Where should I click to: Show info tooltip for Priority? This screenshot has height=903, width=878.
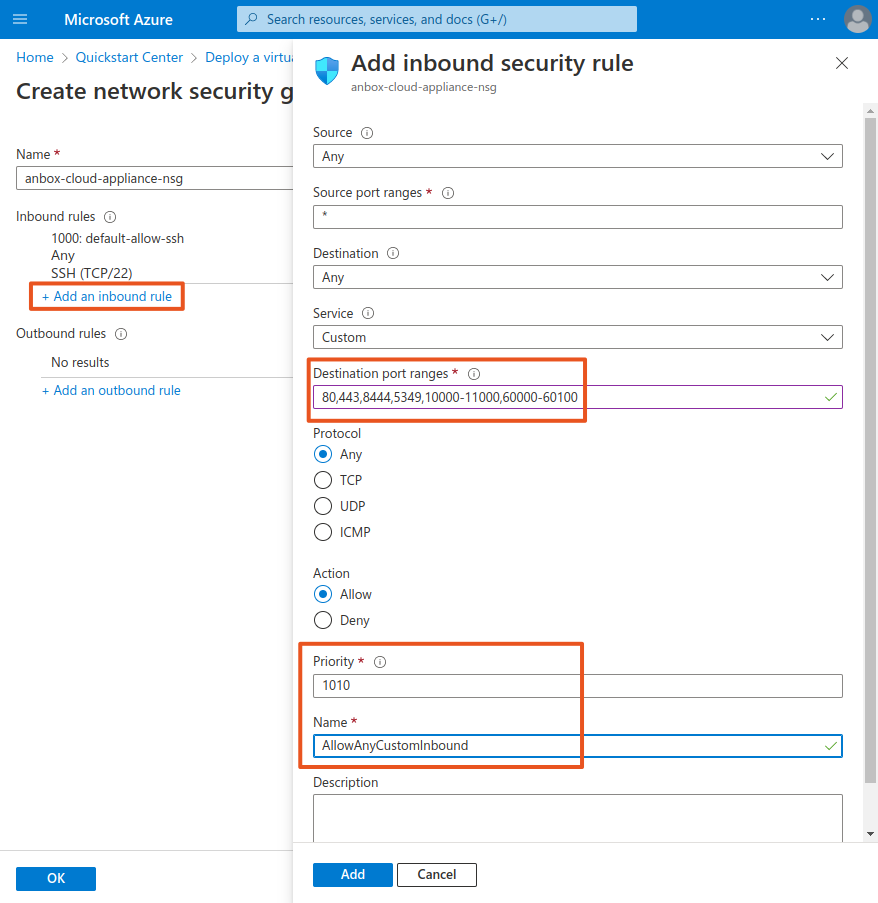tap(380, 662)
